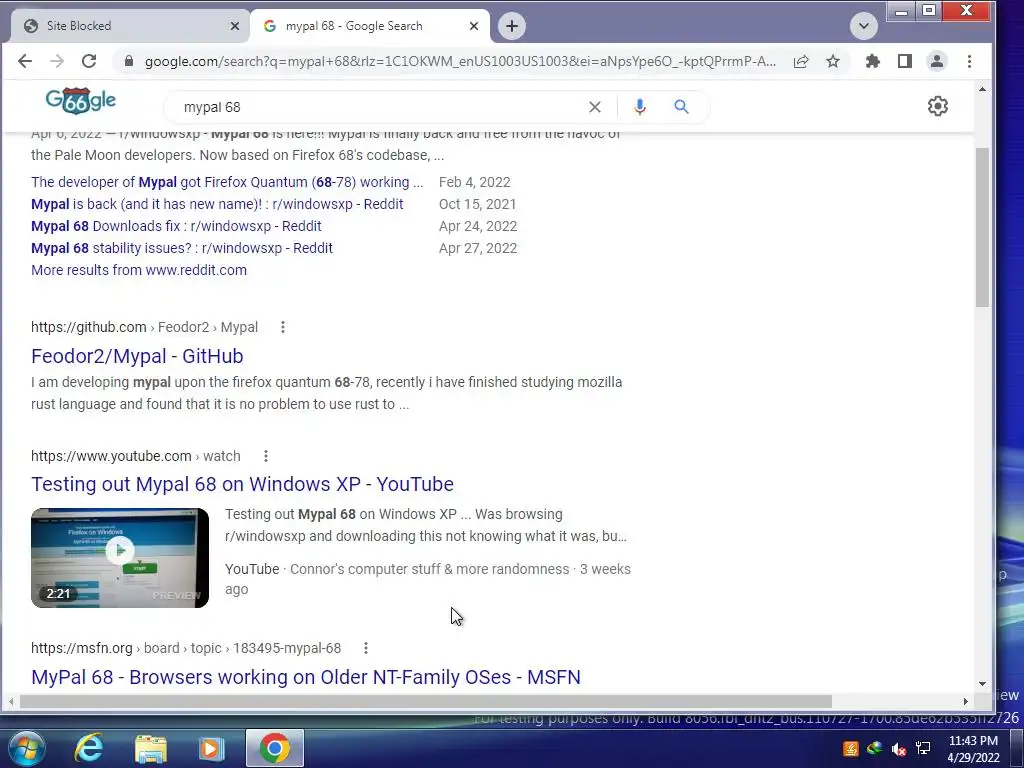Open Chrome's three-dot menu
The height and width of the screenshot is (768, 1024).
(x=969, y=61)
